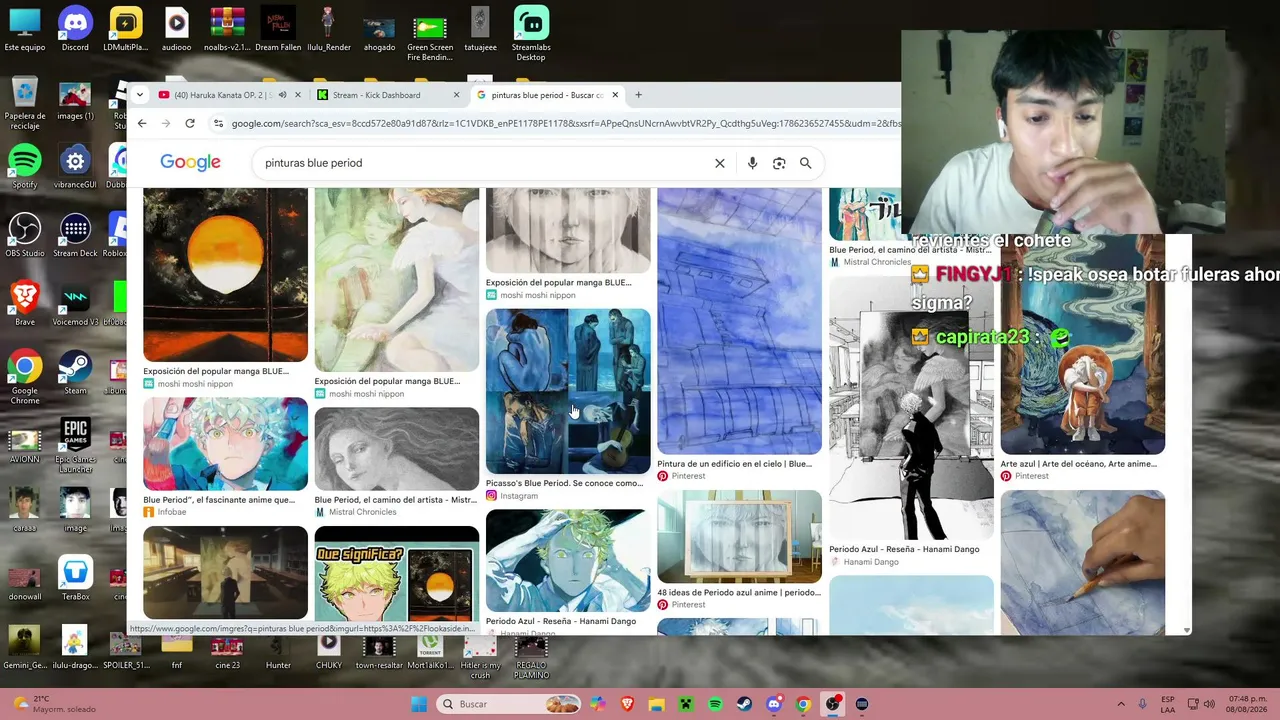The width and height of the screenshot is (1280, 720).
Task: Focus the Chrome address bar URL
Action: point(566,123)
